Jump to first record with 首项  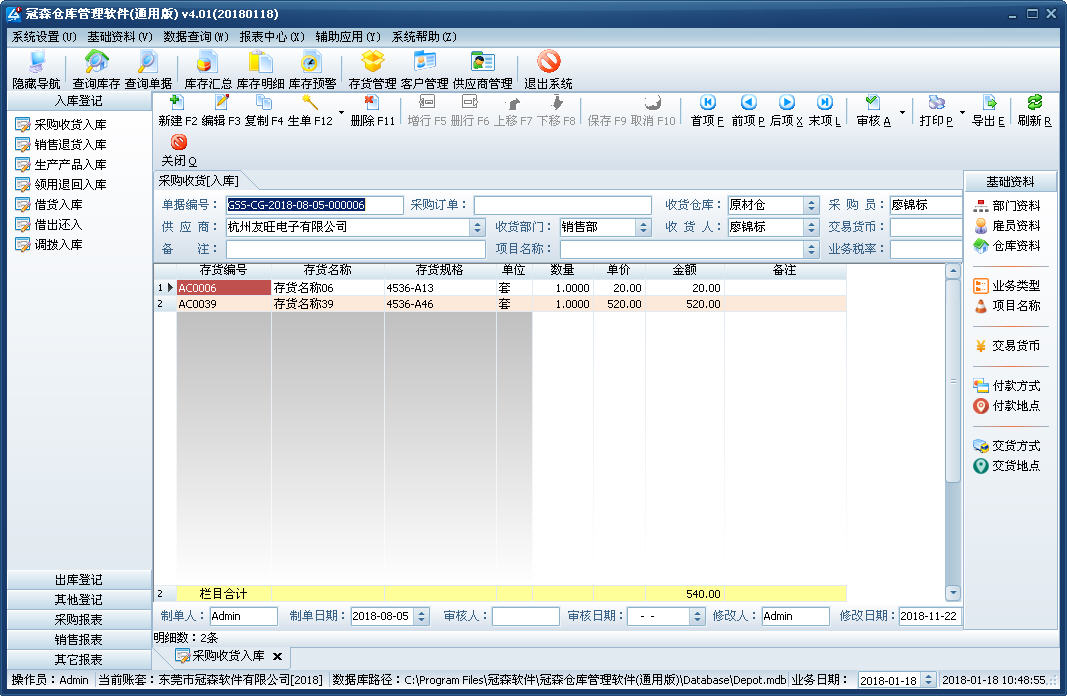coord(707,111)
